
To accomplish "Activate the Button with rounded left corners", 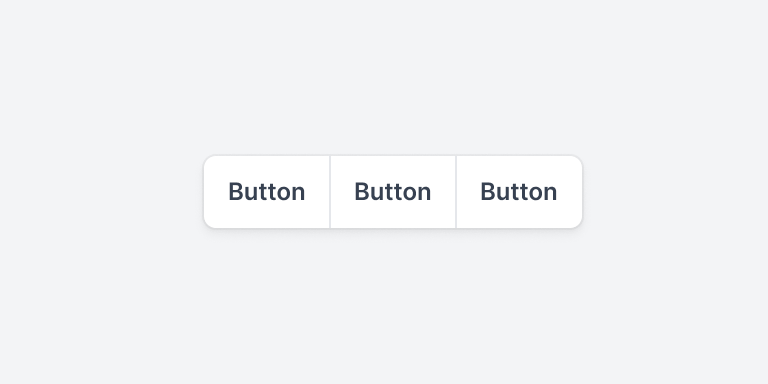I will click(x=267, y=192).
